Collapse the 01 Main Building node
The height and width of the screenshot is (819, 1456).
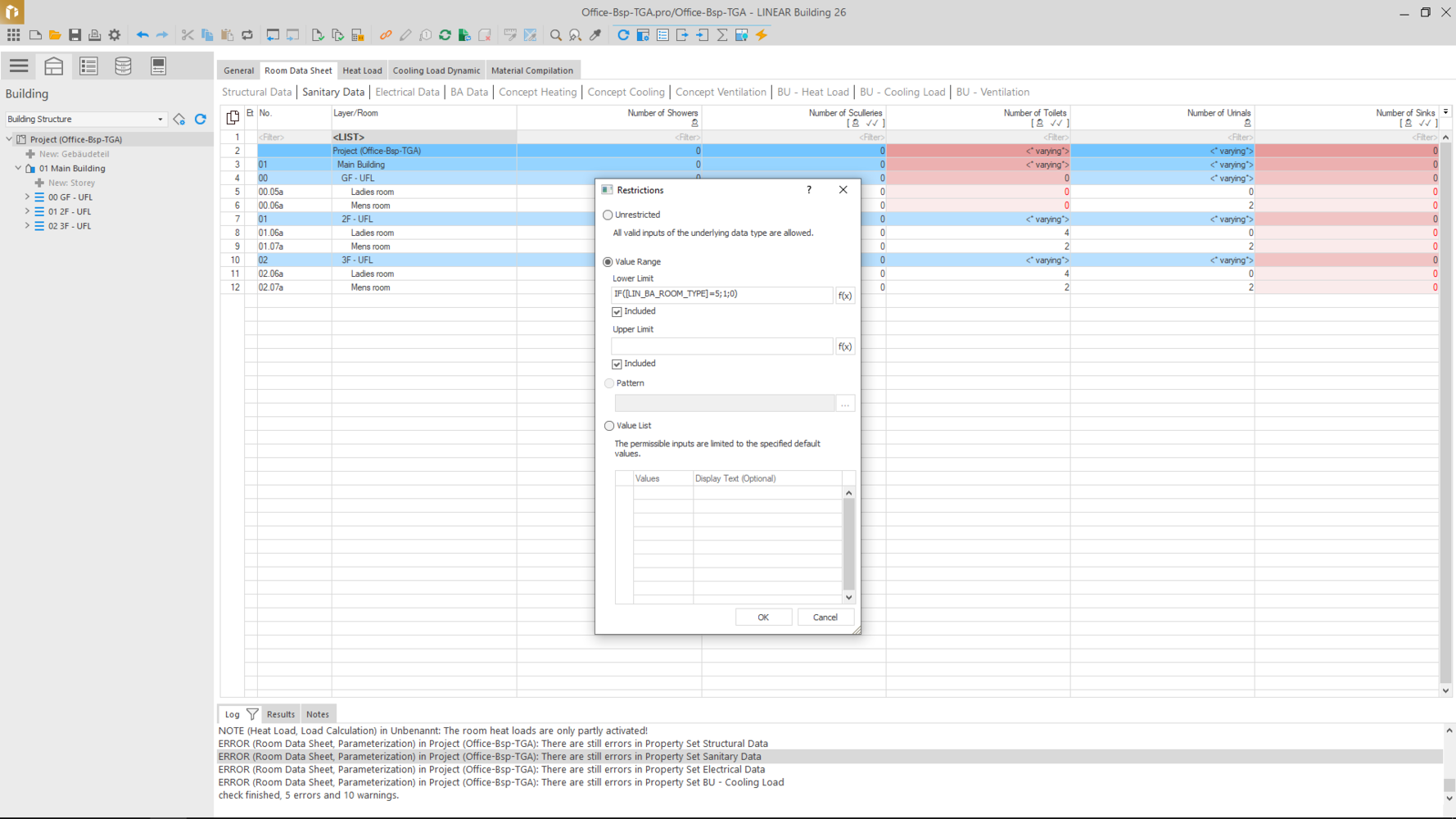click(x=18, y=169)
